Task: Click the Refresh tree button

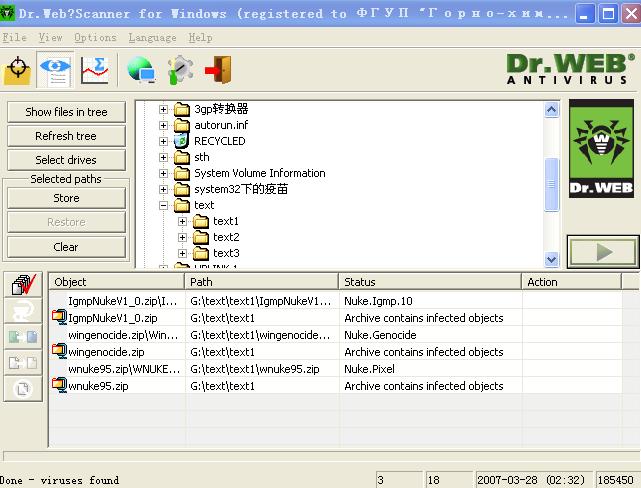Action: pos(66,136)
